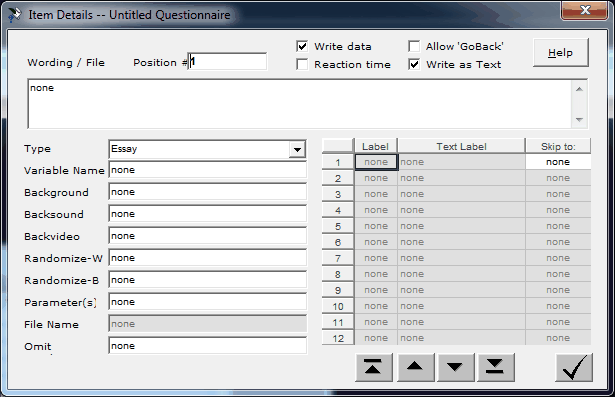Viewport: 615px width, 397px height.
Task: Select row 1 Skip to cell
Action: pos(558,162)
